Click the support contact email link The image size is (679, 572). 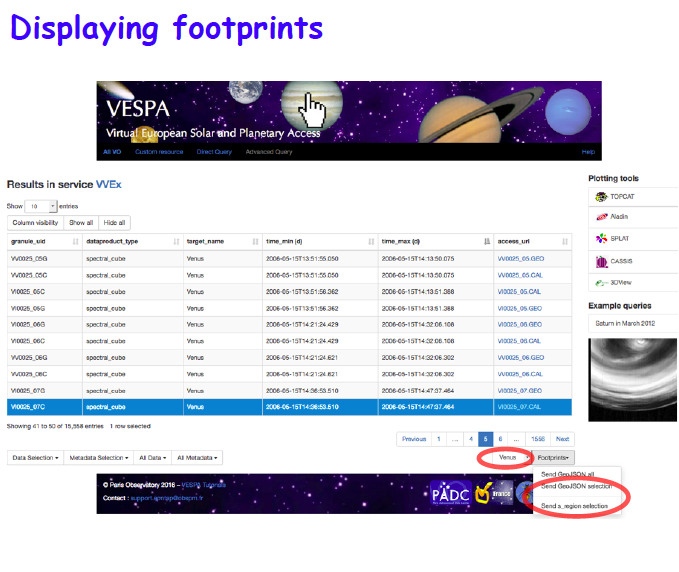pos(167,498)
